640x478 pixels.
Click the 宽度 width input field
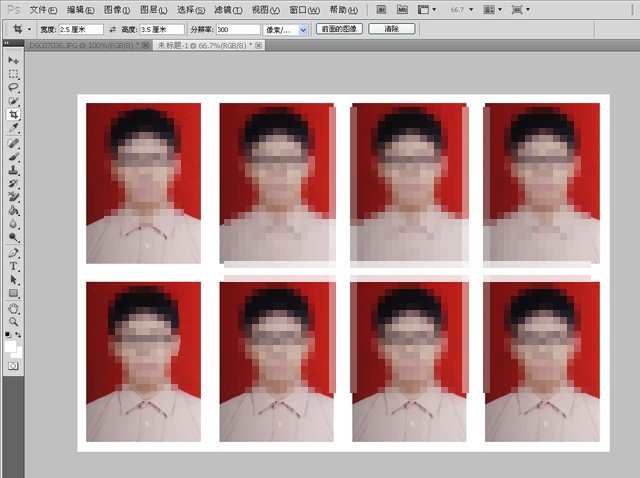(x=81, y=29)
